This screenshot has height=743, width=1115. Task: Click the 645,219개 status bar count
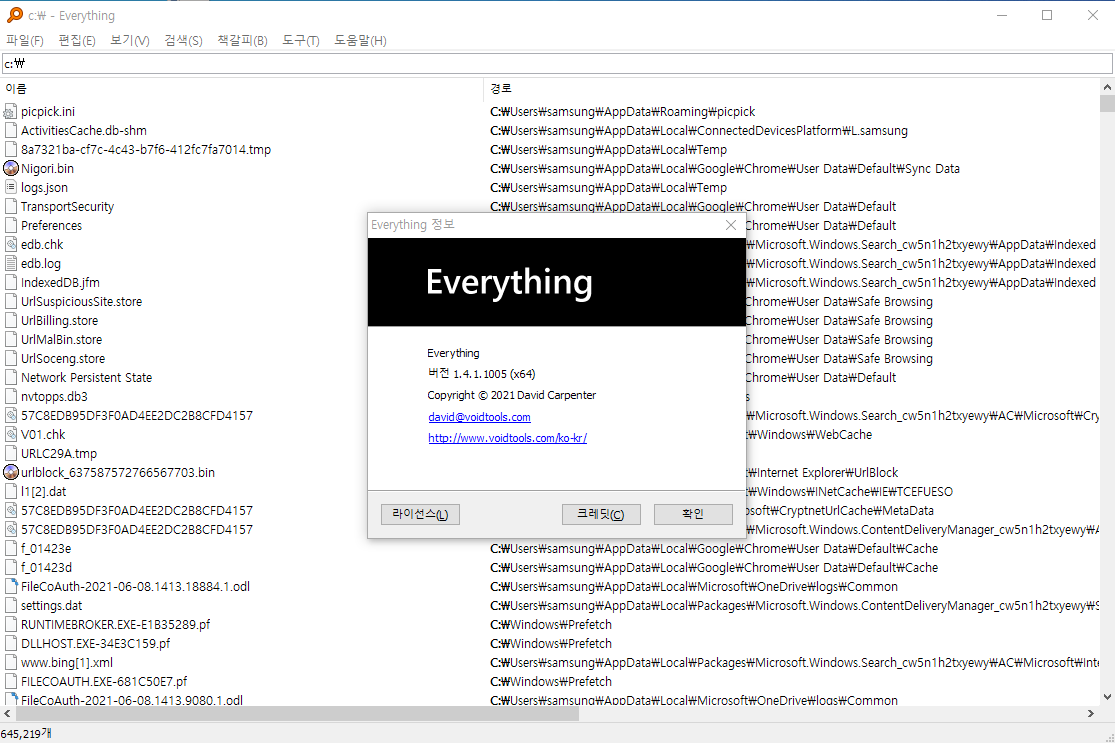pos(26,734)
